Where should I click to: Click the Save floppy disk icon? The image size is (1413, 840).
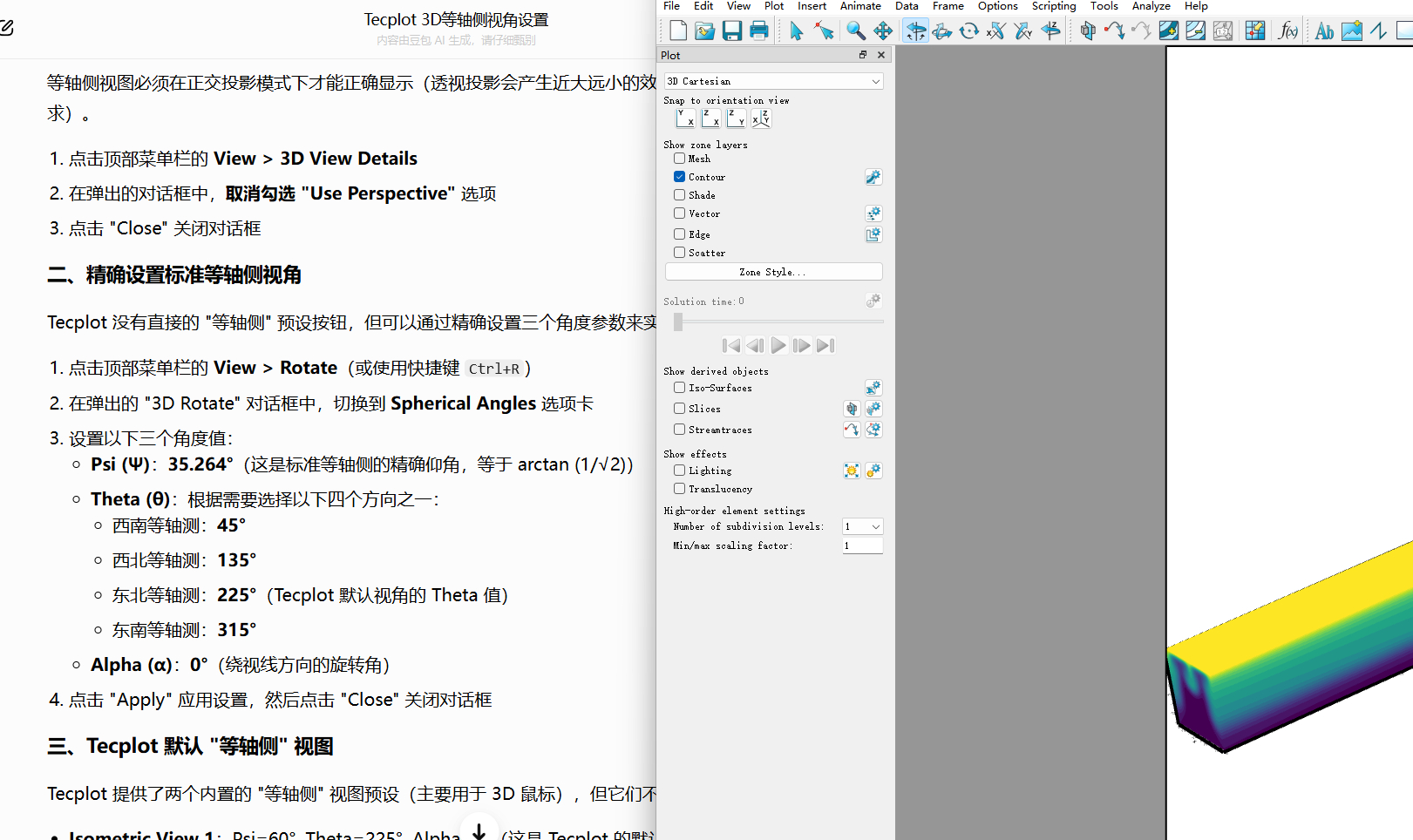732,31
